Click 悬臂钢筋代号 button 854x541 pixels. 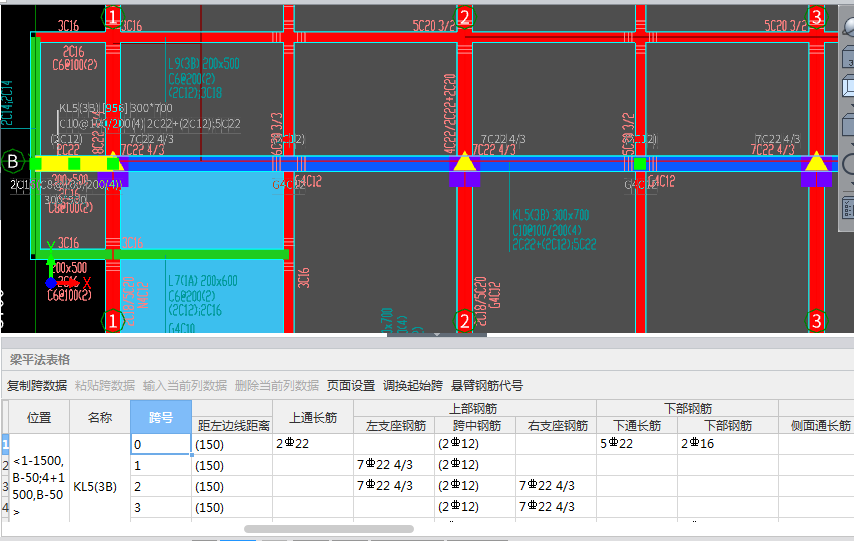click(487, 386)
